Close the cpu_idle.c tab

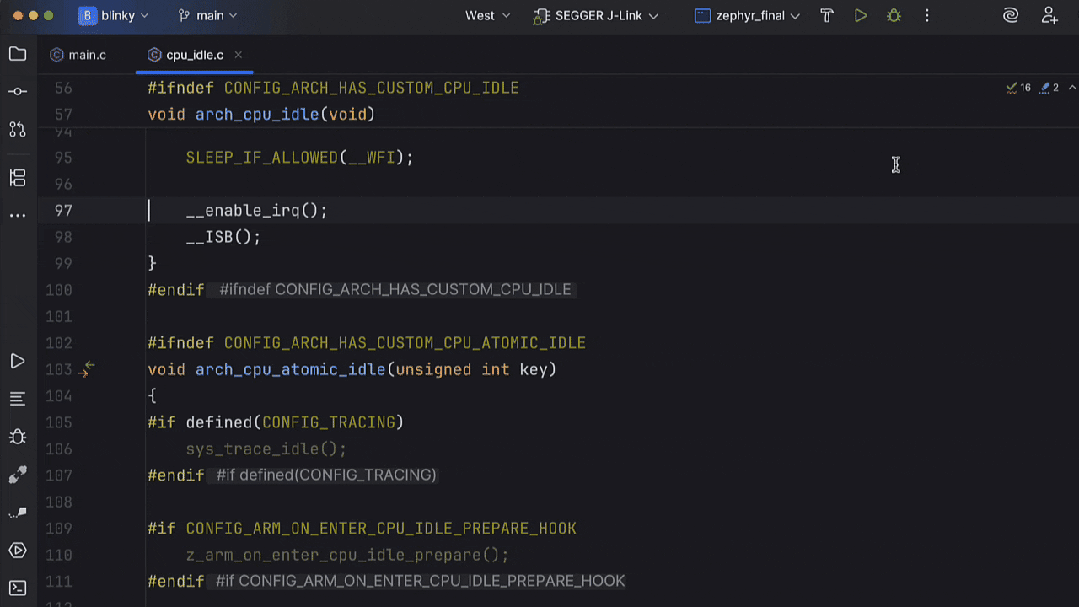point(238,55)
